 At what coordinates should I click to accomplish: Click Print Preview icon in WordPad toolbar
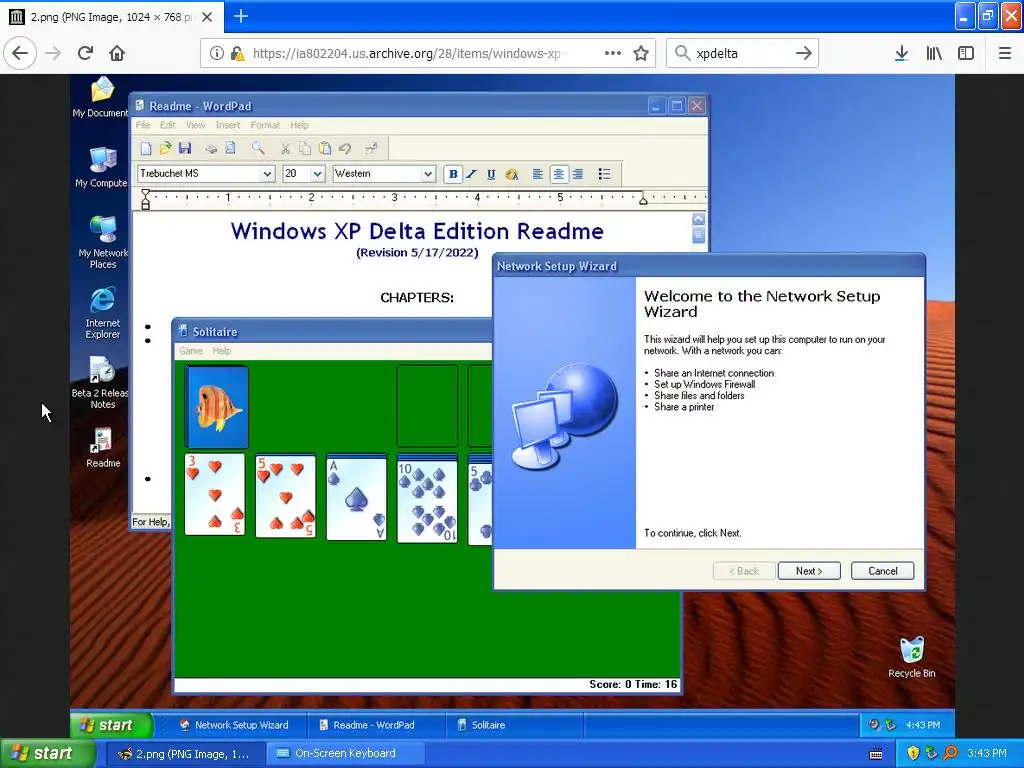point(231,148)
